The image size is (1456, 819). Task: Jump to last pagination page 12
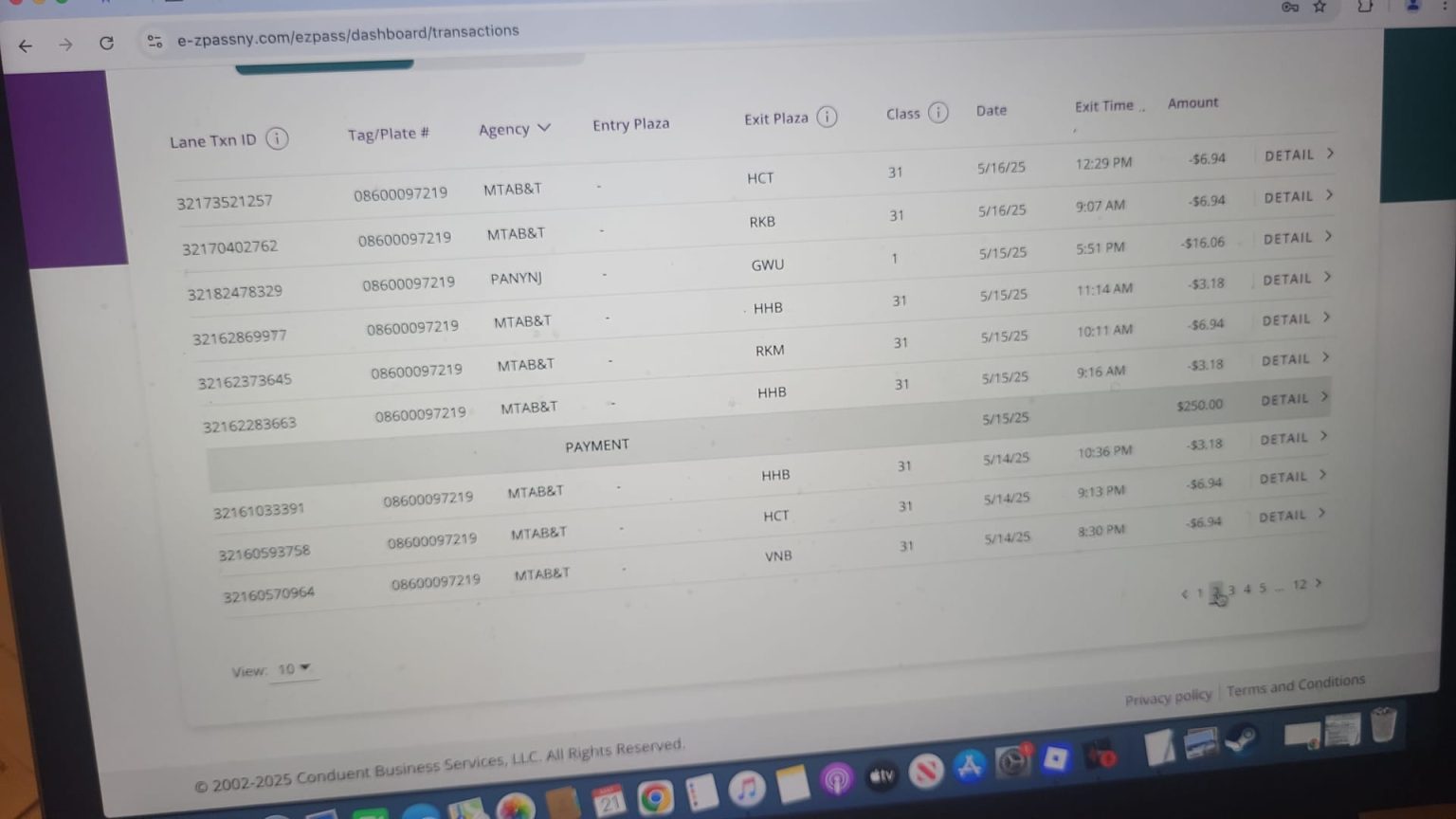tap(1300, 585)
